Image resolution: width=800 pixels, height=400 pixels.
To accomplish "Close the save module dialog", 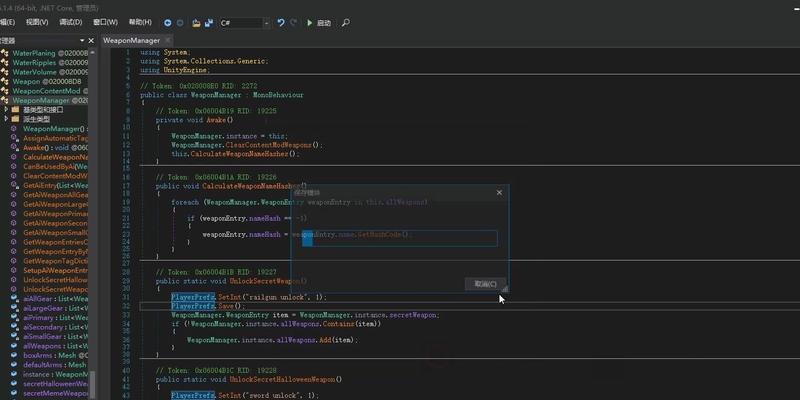I will point(499,192).
